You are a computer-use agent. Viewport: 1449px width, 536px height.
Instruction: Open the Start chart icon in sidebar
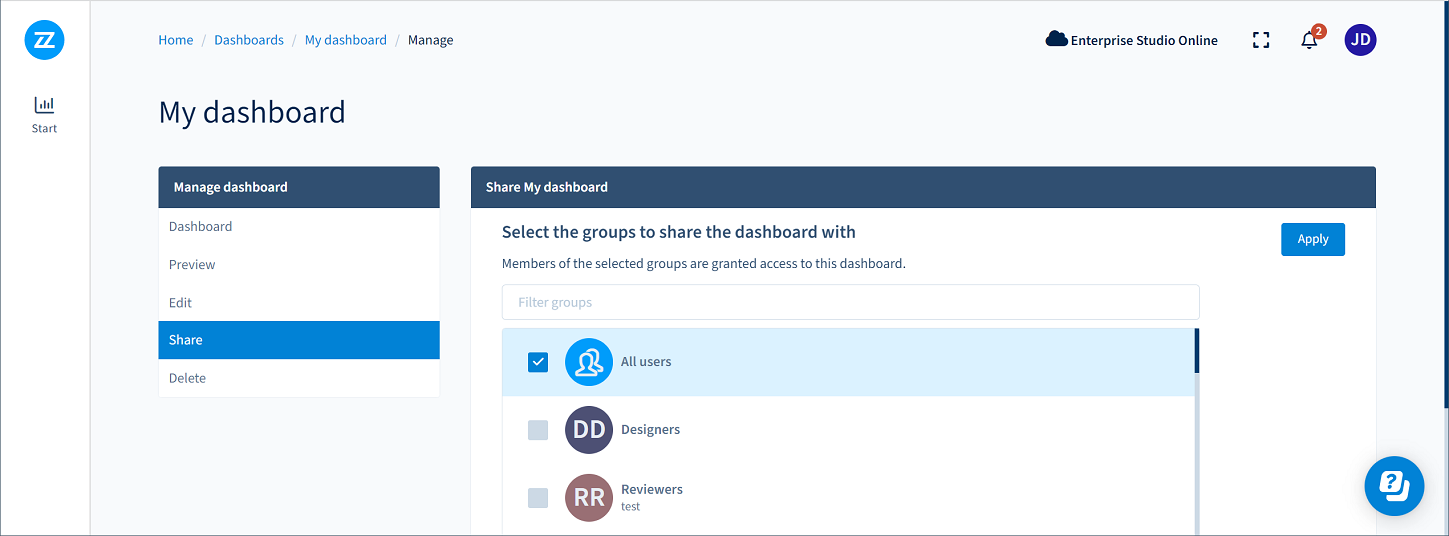pos(44,105)
